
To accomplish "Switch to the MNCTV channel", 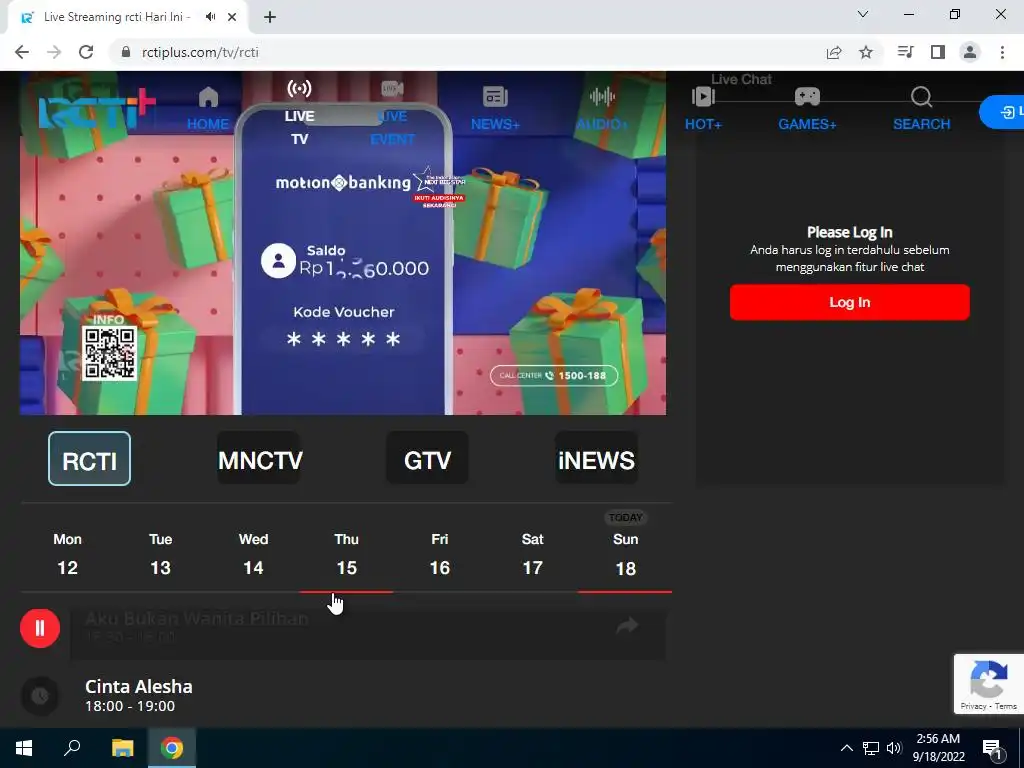I will pyautogui.click(x=259, y=458).
